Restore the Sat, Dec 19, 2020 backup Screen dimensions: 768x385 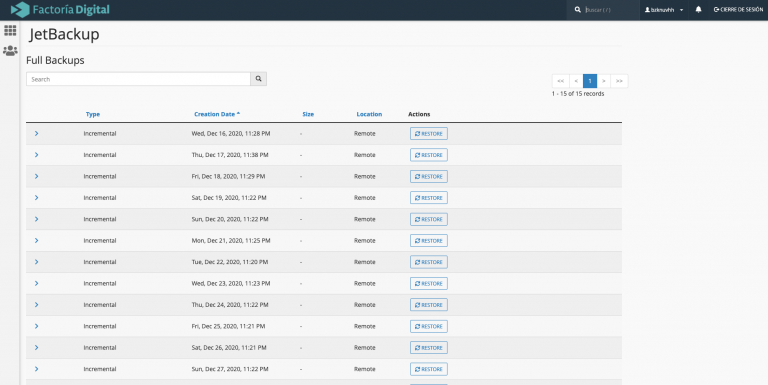click(429, 198)
